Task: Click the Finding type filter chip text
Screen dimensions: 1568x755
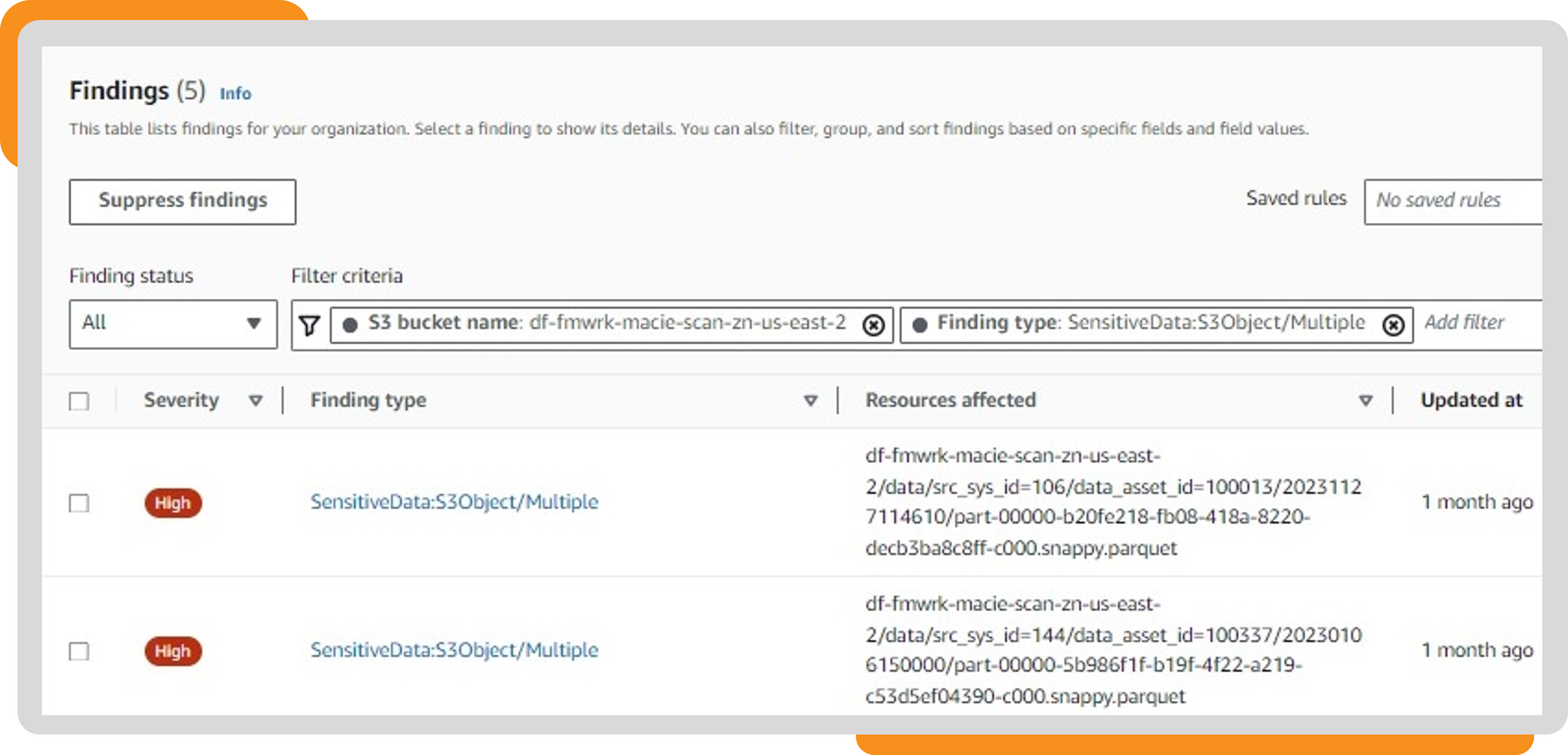Action: pyautogui.click(x=1150, y=323)
